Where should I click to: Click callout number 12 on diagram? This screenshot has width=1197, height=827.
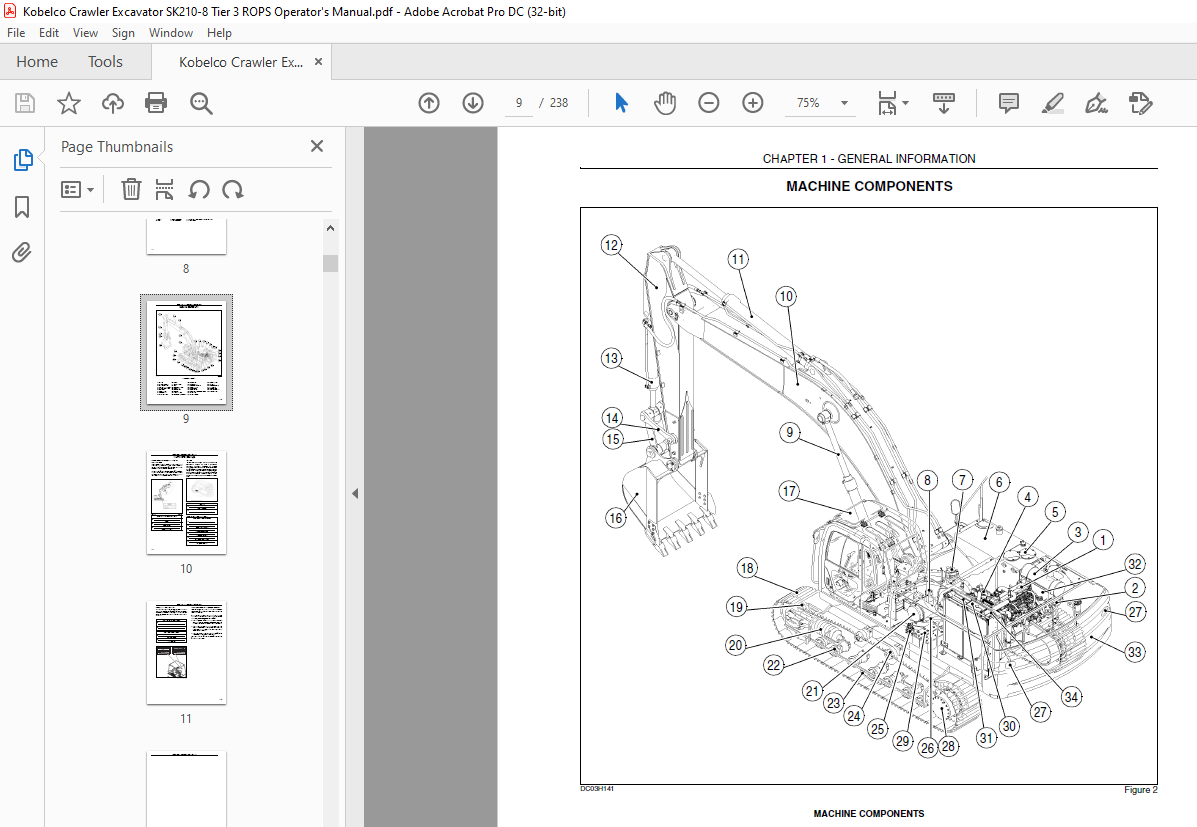611,245
